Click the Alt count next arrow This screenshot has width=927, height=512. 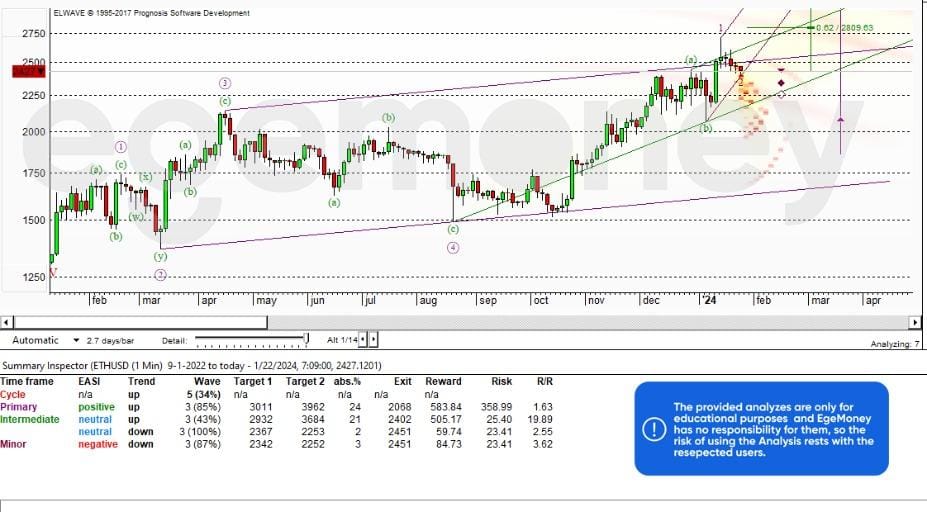pos(373,341)
